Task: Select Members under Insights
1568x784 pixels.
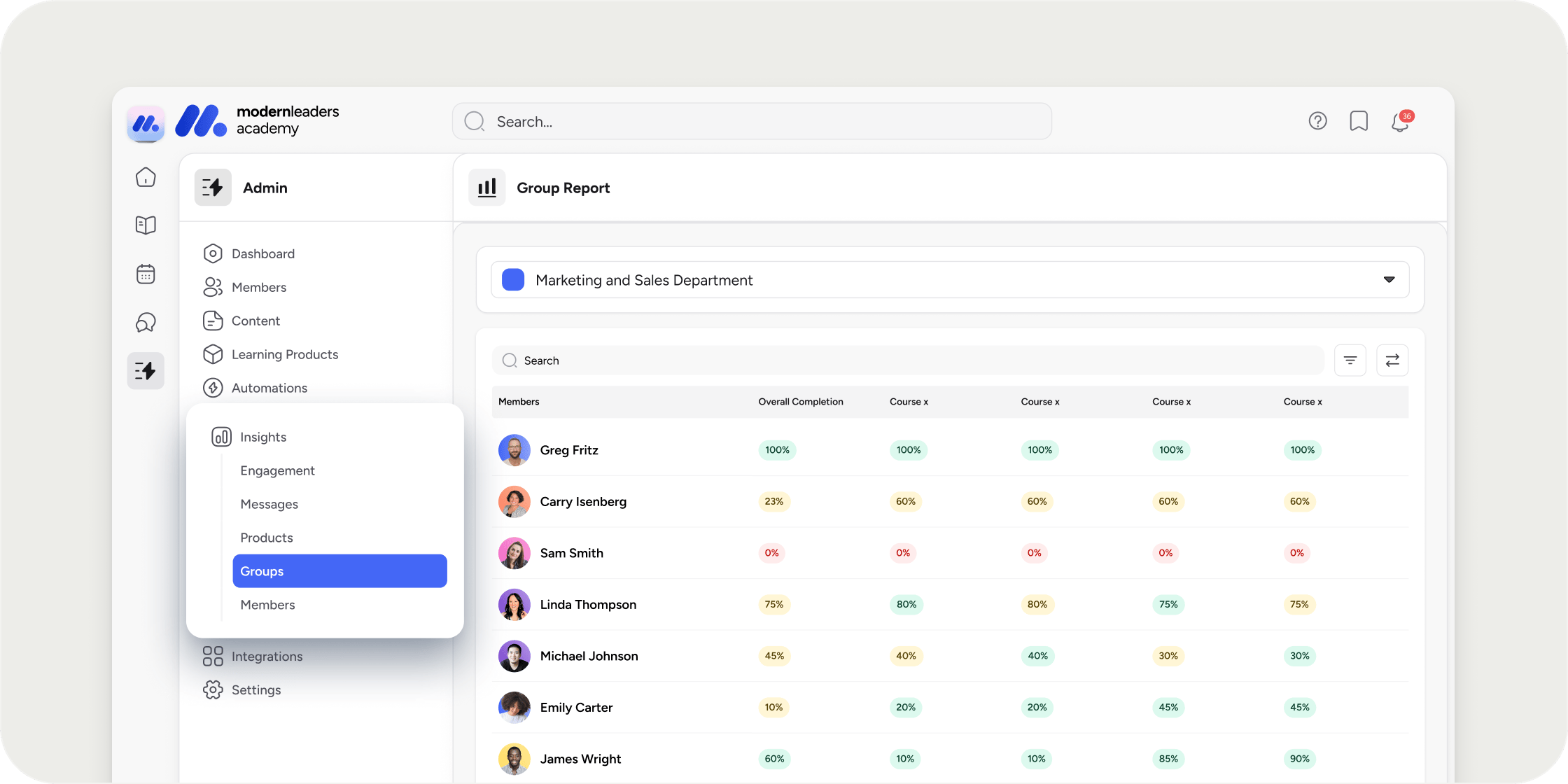Action: tap(267, 605)
